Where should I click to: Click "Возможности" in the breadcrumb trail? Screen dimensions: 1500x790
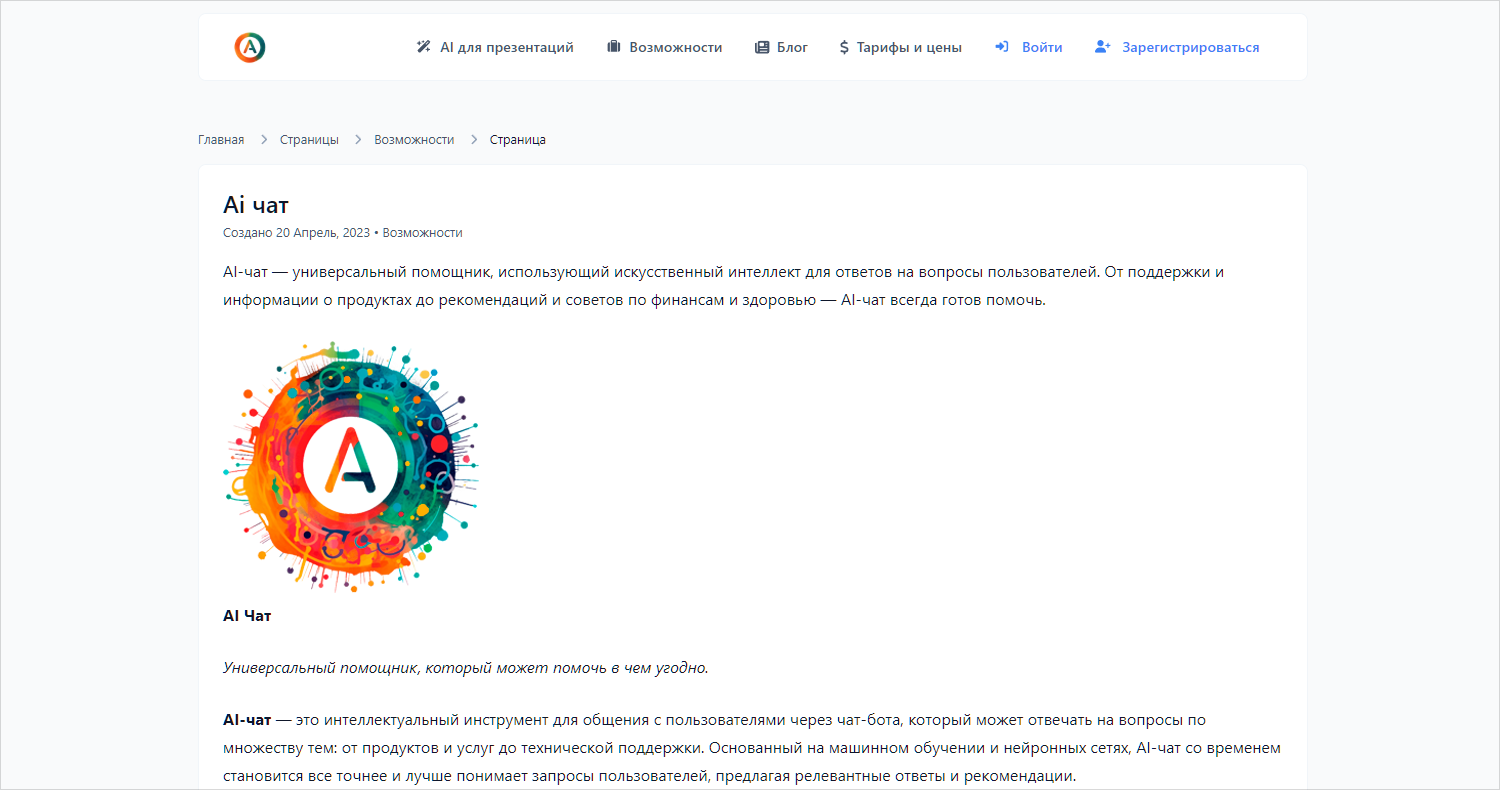(x=414, y=139)
